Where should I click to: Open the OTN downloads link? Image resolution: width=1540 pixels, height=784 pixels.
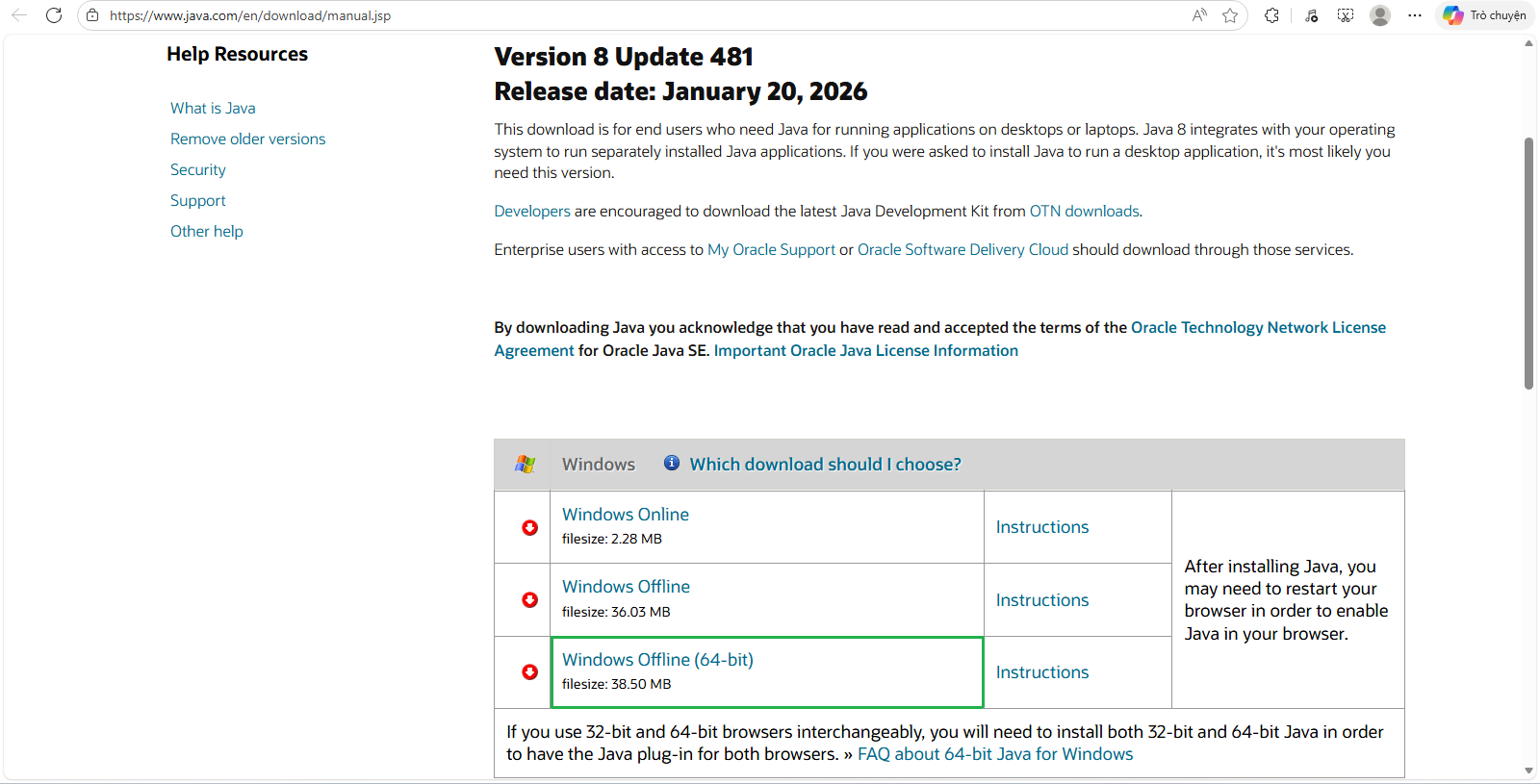[x=1085, y=211]
